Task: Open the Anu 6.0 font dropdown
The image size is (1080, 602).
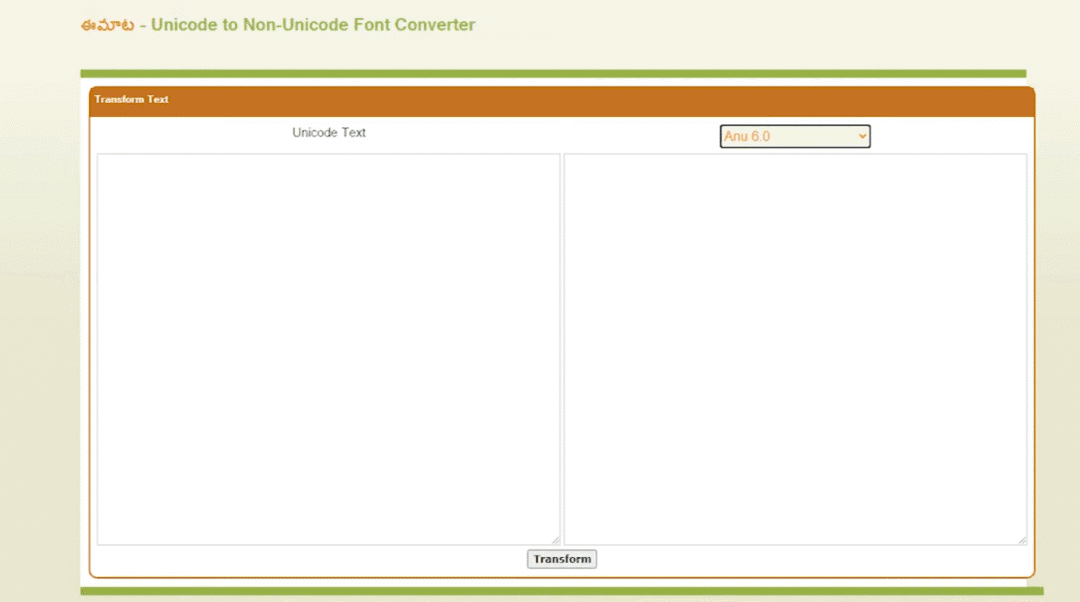Action: pos(795,136)
